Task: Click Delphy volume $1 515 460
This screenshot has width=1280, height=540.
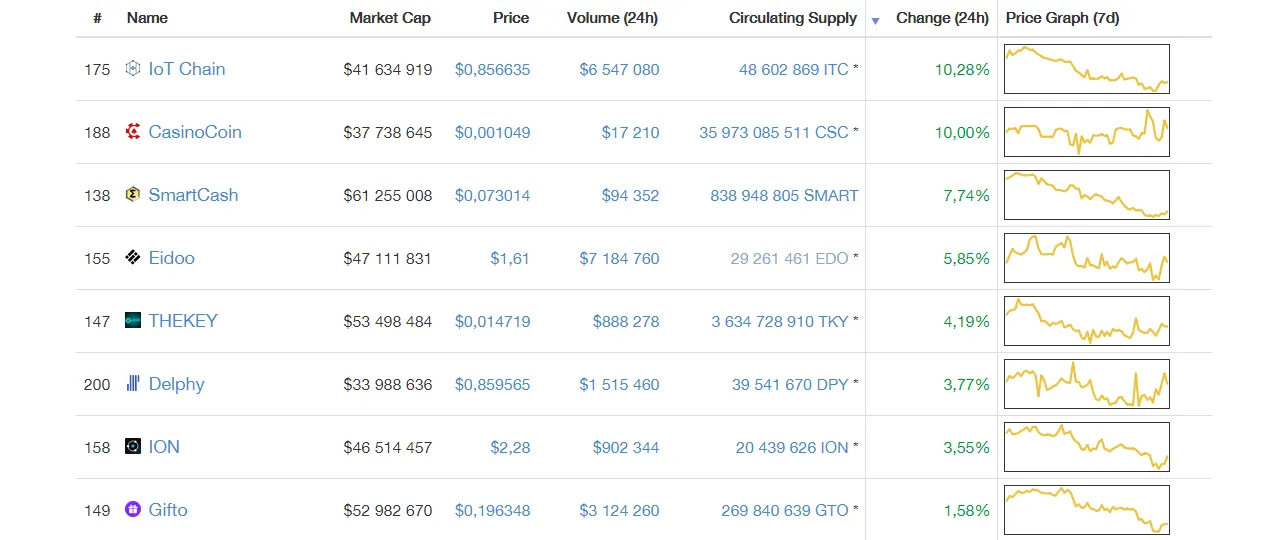Action: click(619, 385)
